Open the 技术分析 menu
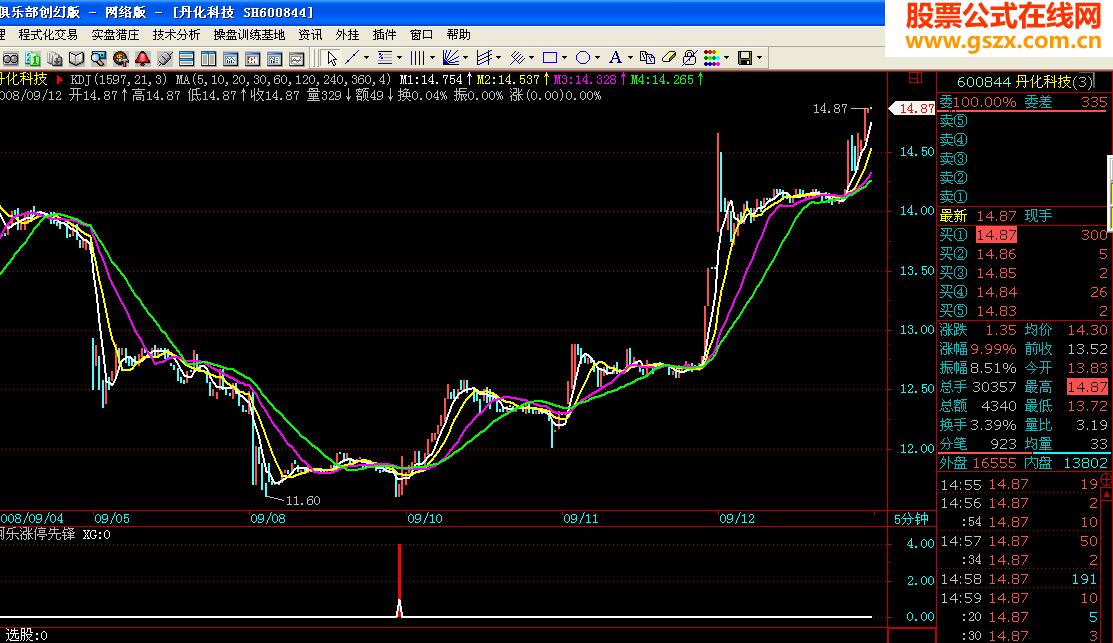The width and height of the screenshot is (1113, 643). (176, 34)
